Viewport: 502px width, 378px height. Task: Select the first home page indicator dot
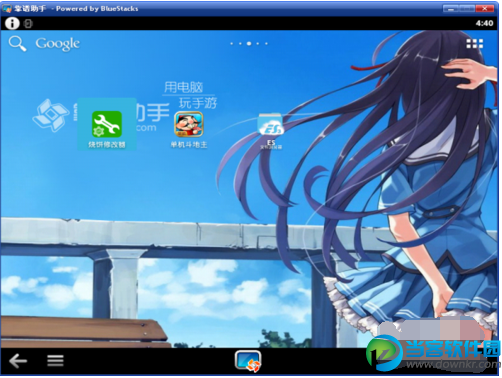(232, 44)
